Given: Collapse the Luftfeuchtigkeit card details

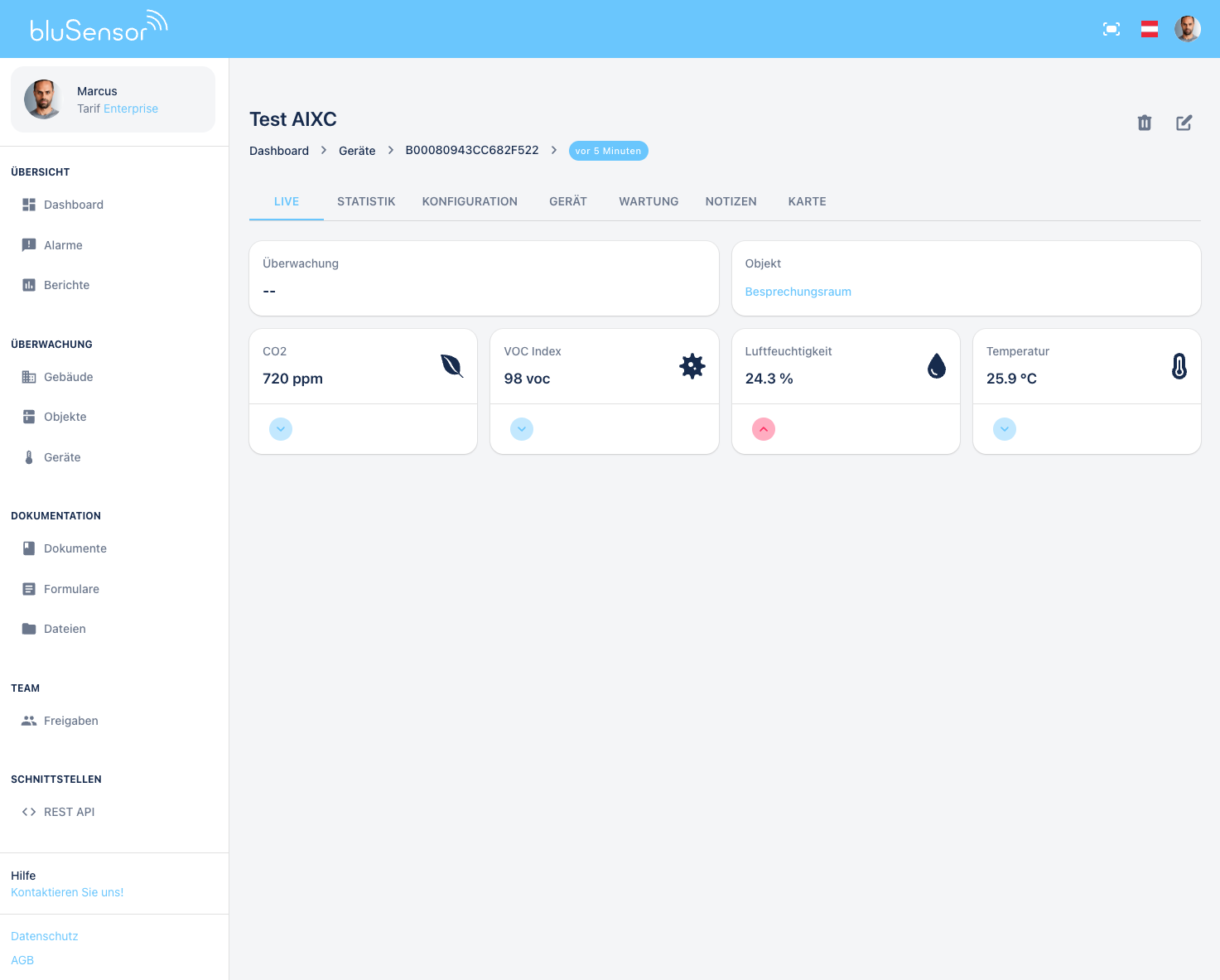Looking at the screenshot, I should [763, 429].
